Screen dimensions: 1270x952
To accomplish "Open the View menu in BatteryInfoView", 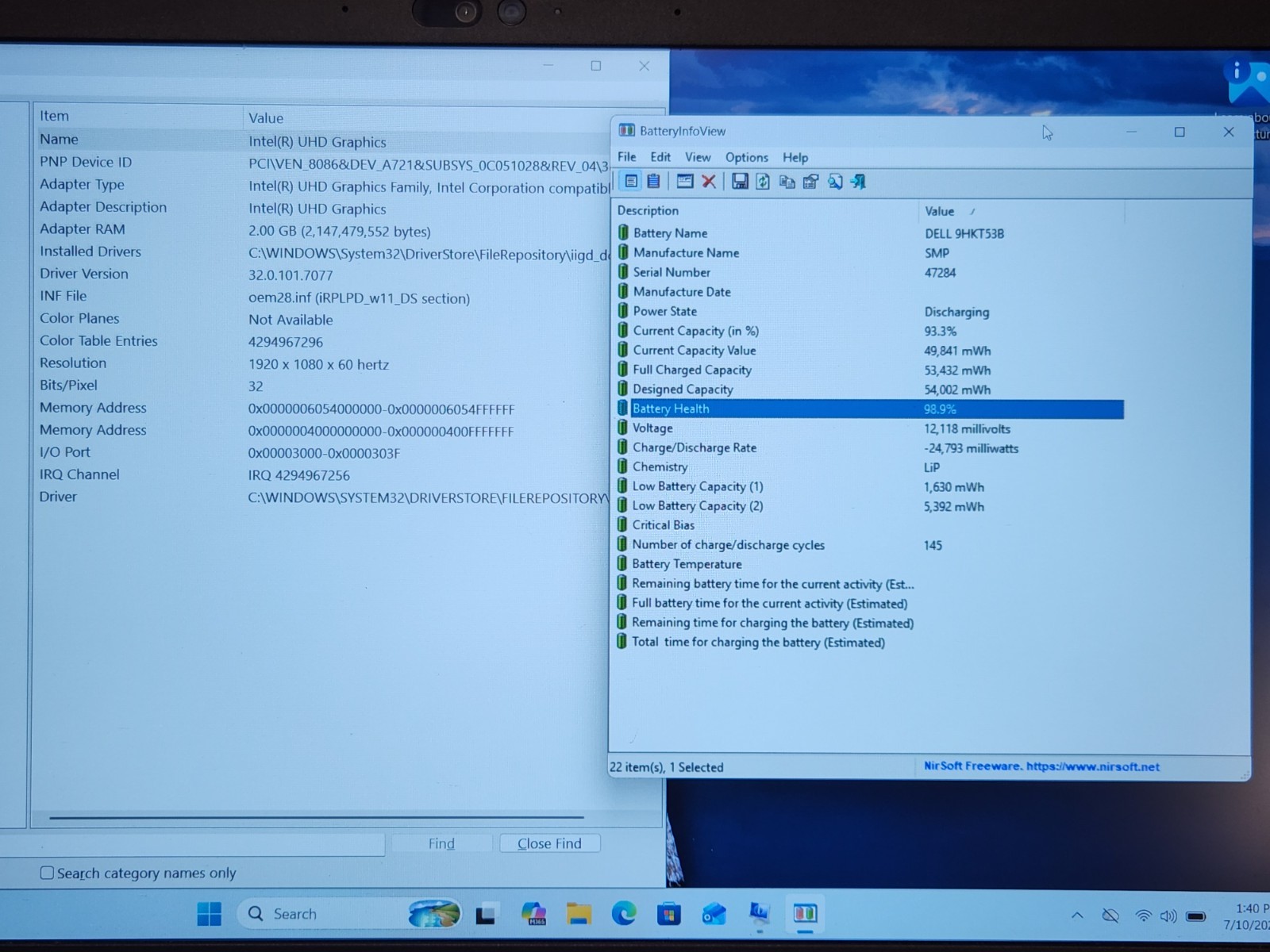I will pyautogui.click(x=698, y=157).
